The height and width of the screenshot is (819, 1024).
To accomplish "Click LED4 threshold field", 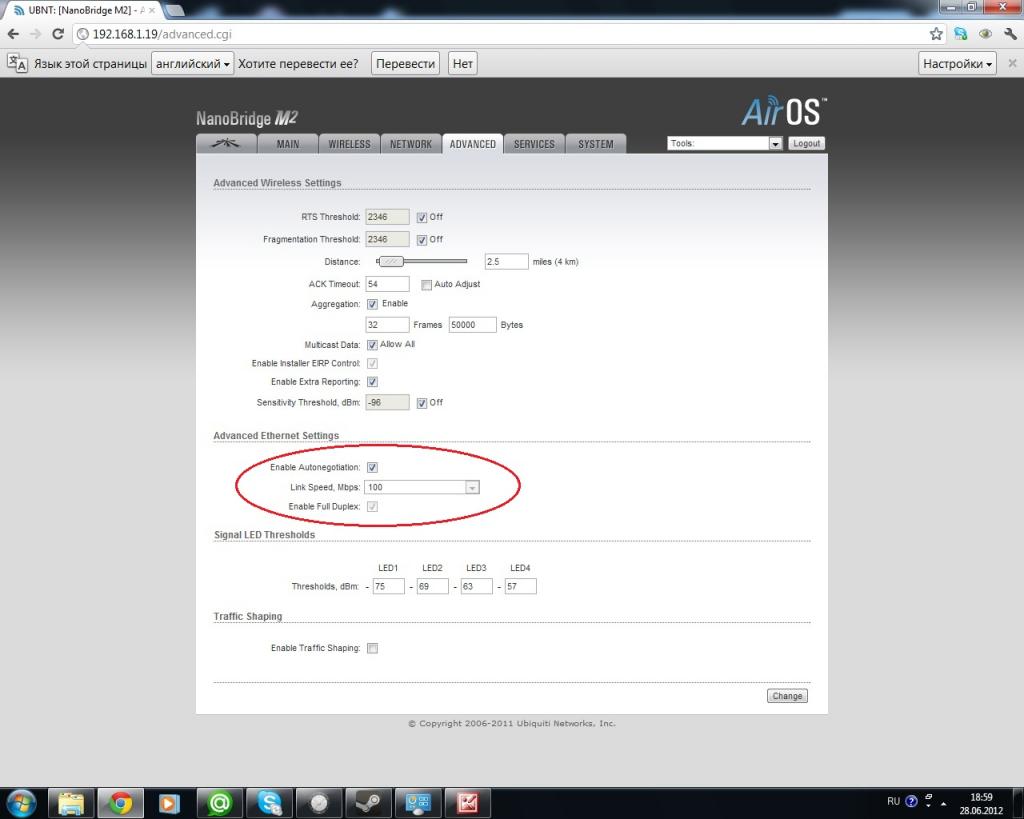I will 520,586.
